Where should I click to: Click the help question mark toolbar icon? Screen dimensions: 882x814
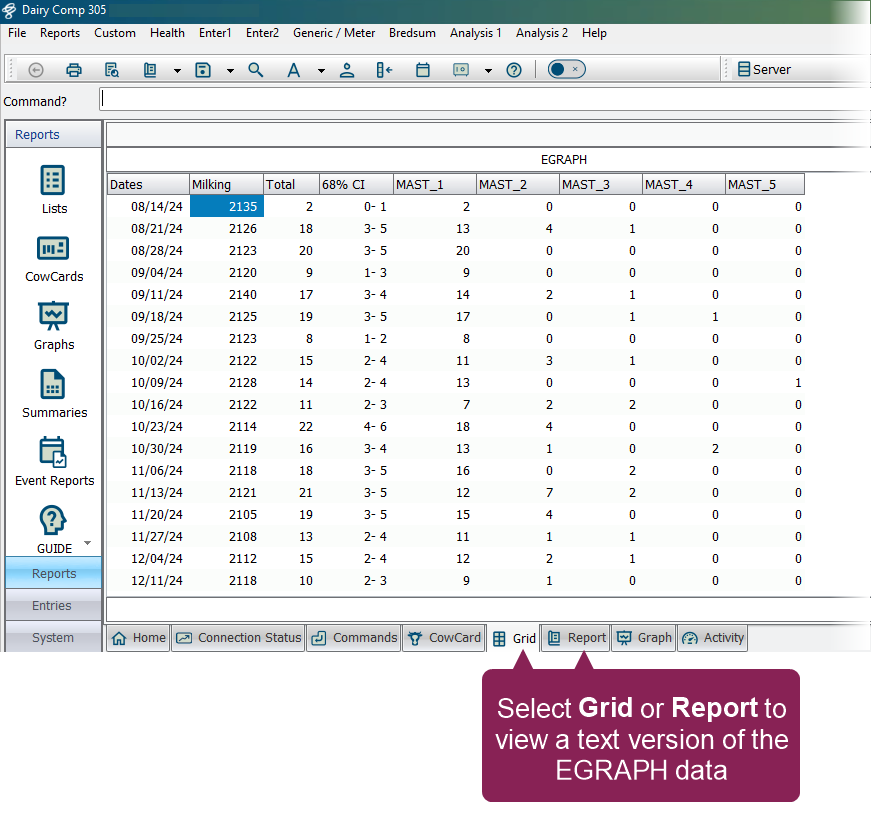coord(514,70)
